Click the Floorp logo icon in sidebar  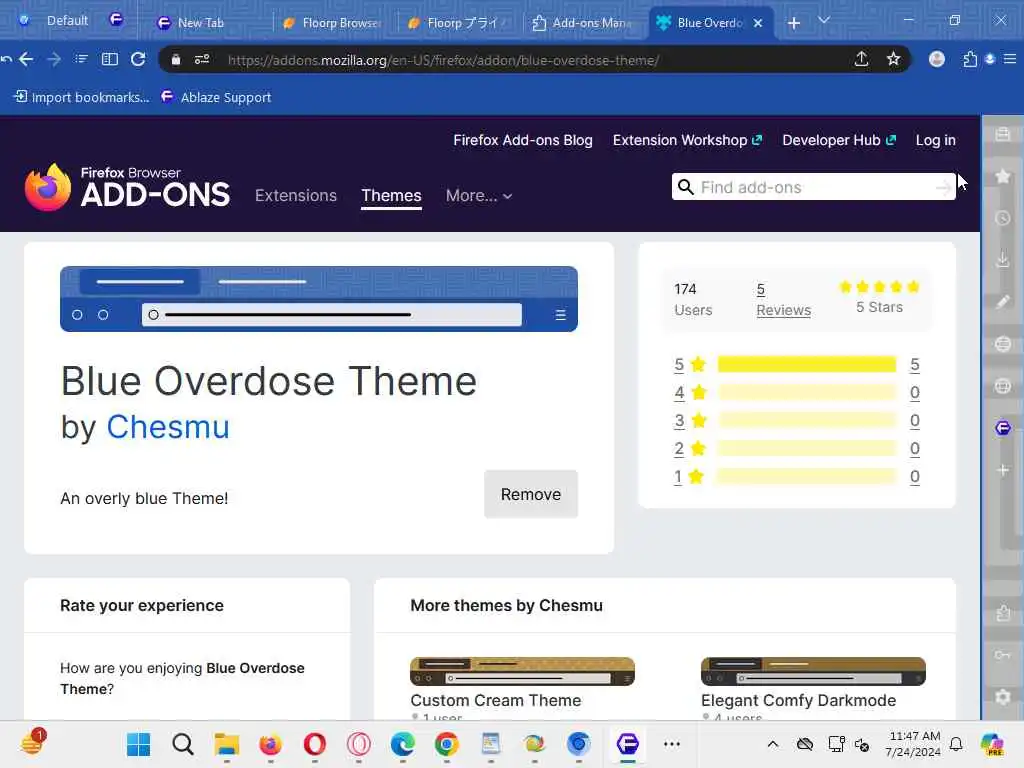1002,428
